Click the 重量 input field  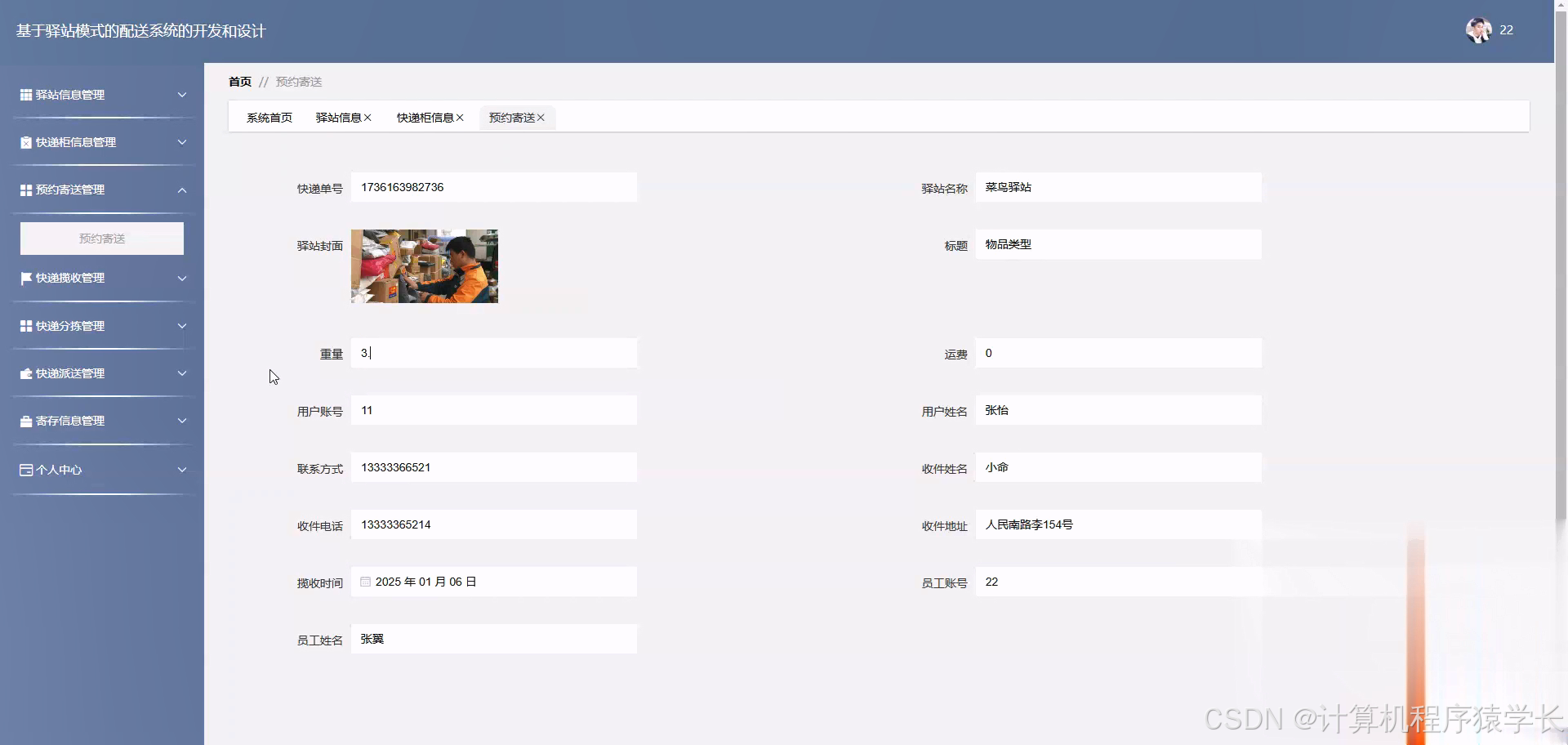[494, 353]
